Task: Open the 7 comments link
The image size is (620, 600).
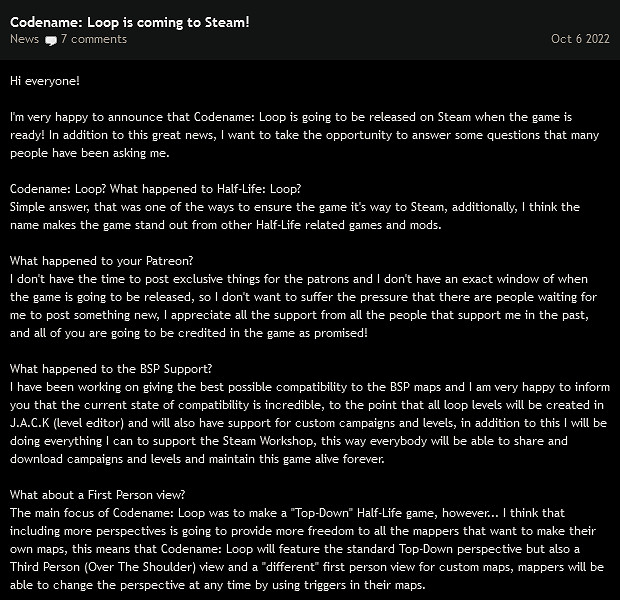Action: (93, 39)
